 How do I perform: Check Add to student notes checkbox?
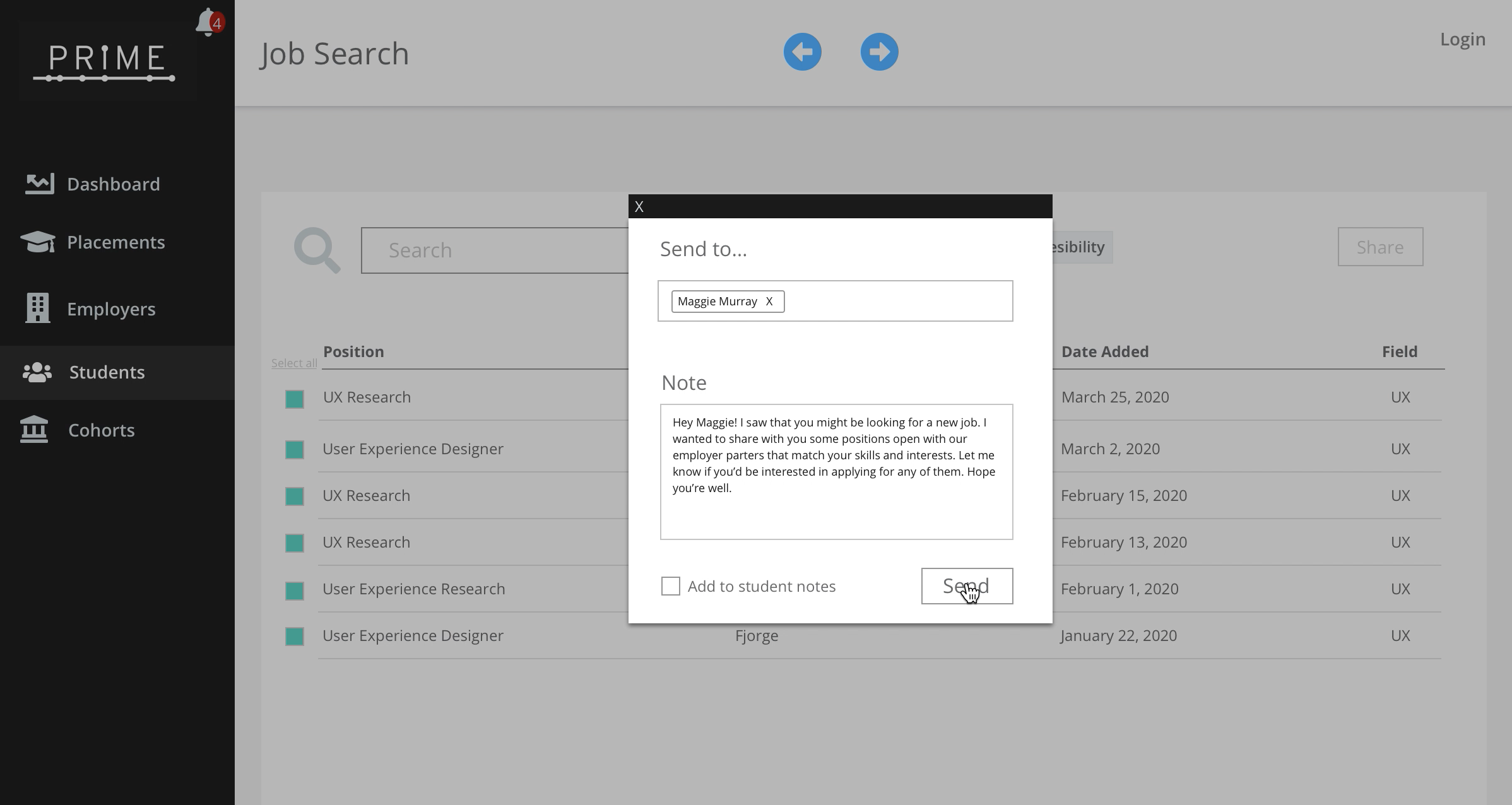tap(670, 586)
